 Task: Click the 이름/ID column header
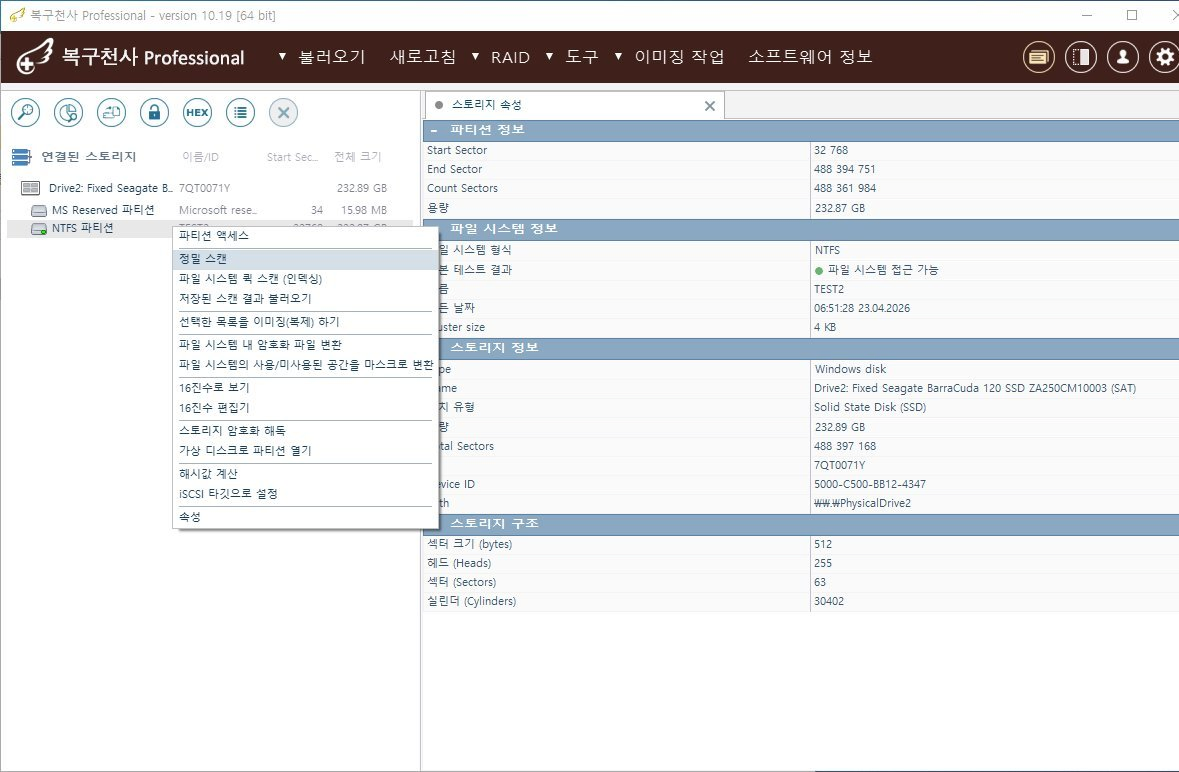pos(200,157)
